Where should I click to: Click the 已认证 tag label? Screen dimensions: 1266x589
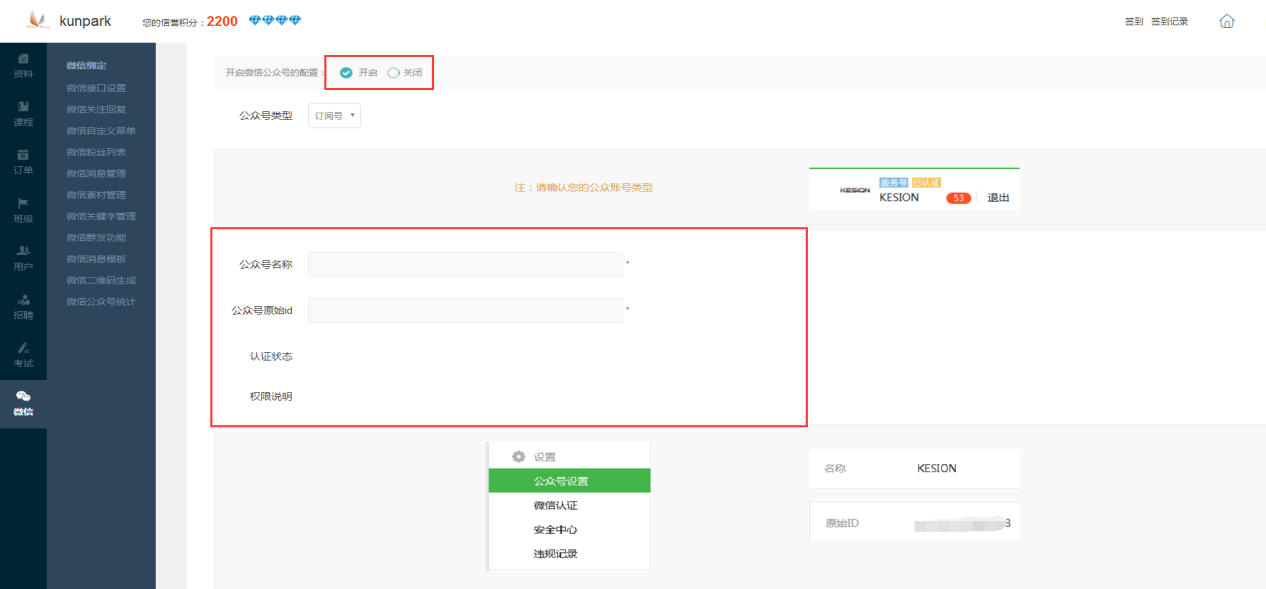(926, 183)
